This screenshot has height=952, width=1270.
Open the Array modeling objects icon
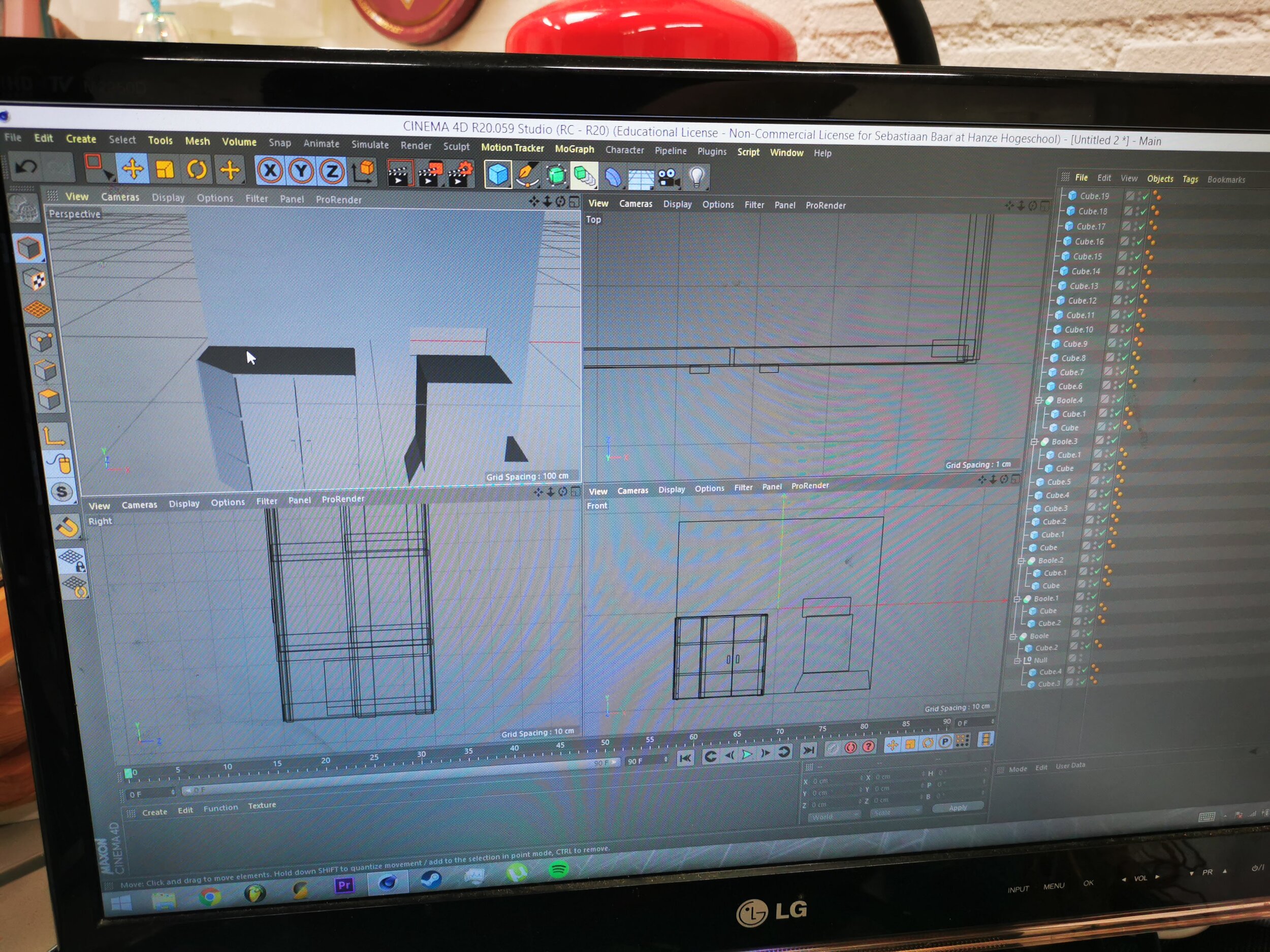[x=585, y=176]
